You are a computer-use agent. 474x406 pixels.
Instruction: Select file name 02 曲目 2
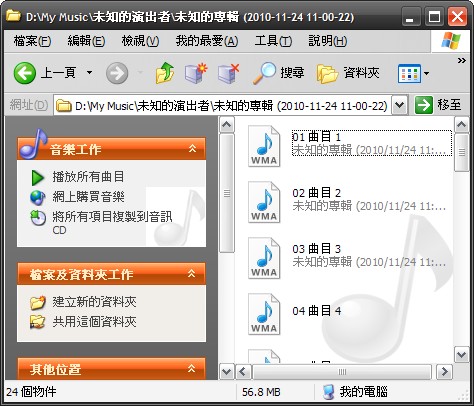316,193
